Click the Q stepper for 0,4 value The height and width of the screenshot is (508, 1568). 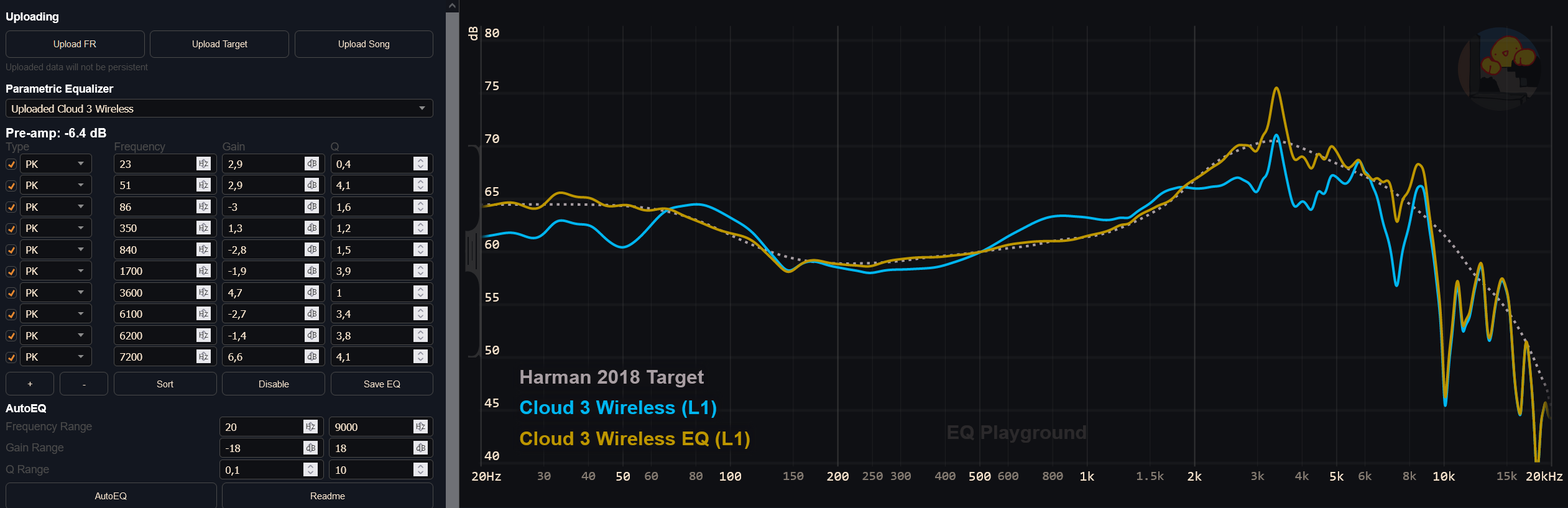point(420,164)
